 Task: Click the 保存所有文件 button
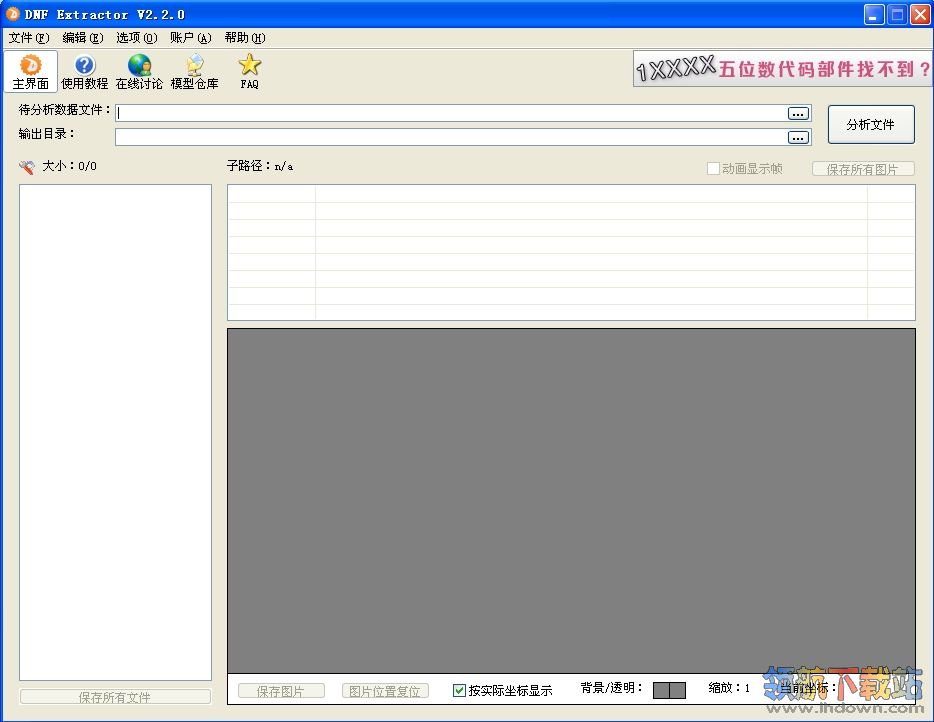tap(115, 697)
